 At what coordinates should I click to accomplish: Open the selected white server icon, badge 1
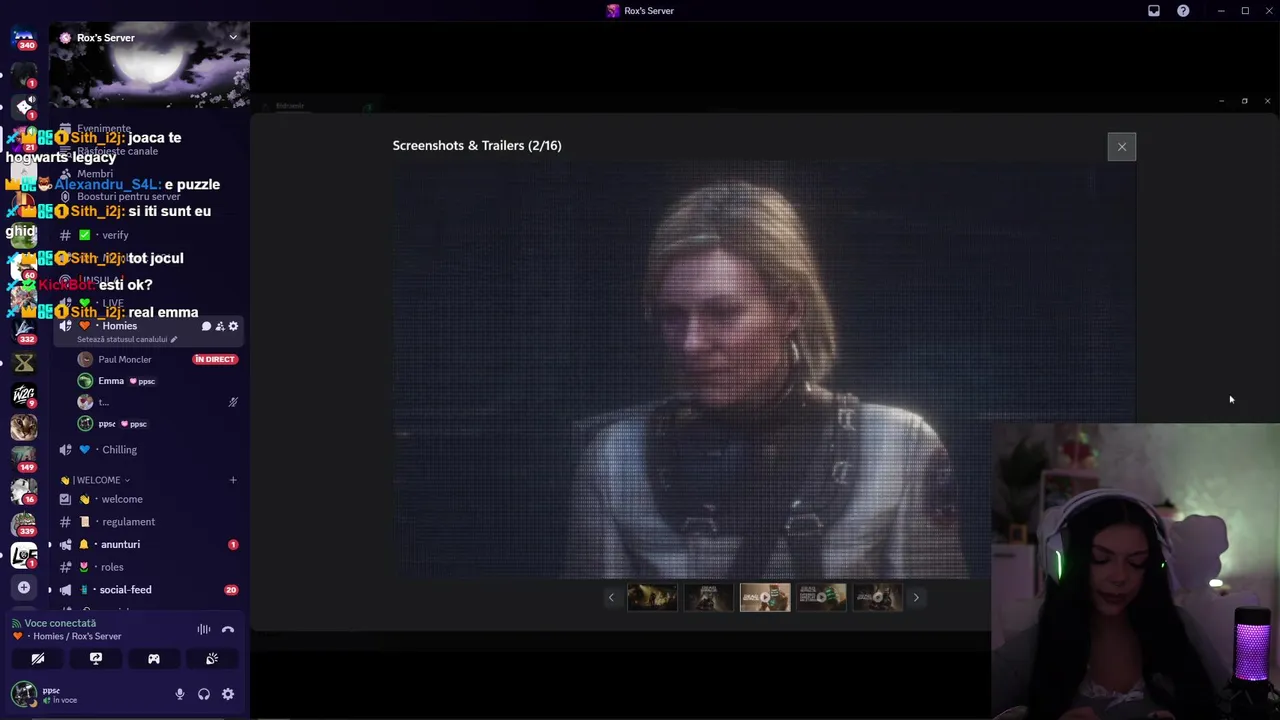point(24,555)
